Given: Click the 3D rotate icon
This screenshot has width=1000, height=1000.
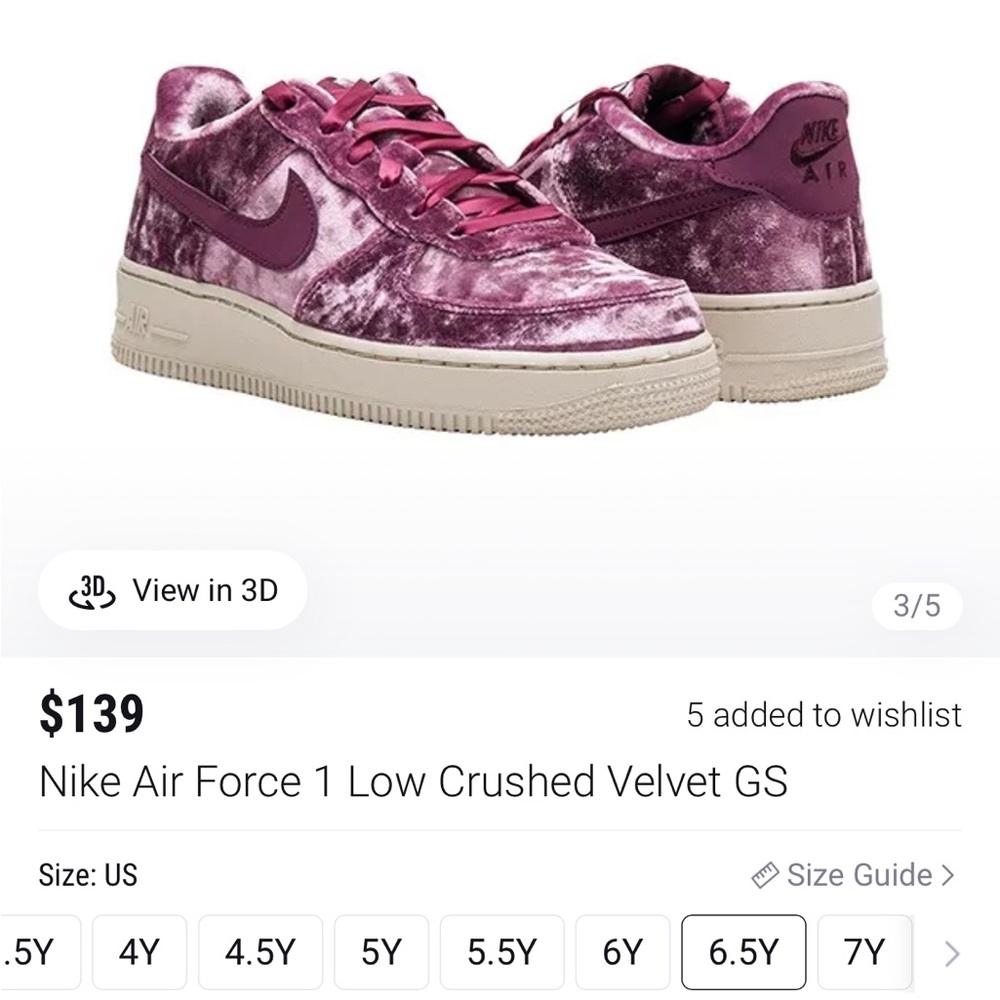Looking at the screenshot, I should 91,590.
